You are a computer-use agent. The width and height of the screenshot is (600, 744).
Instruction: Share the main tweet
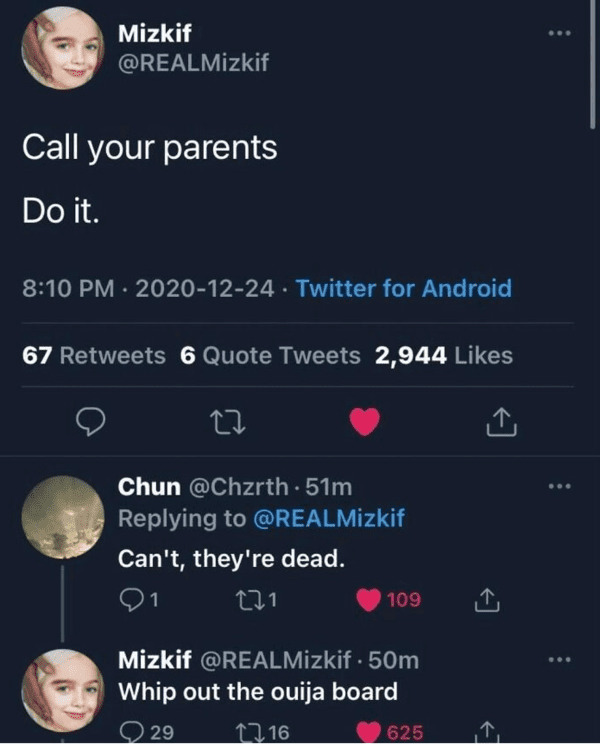coord(501,421)
